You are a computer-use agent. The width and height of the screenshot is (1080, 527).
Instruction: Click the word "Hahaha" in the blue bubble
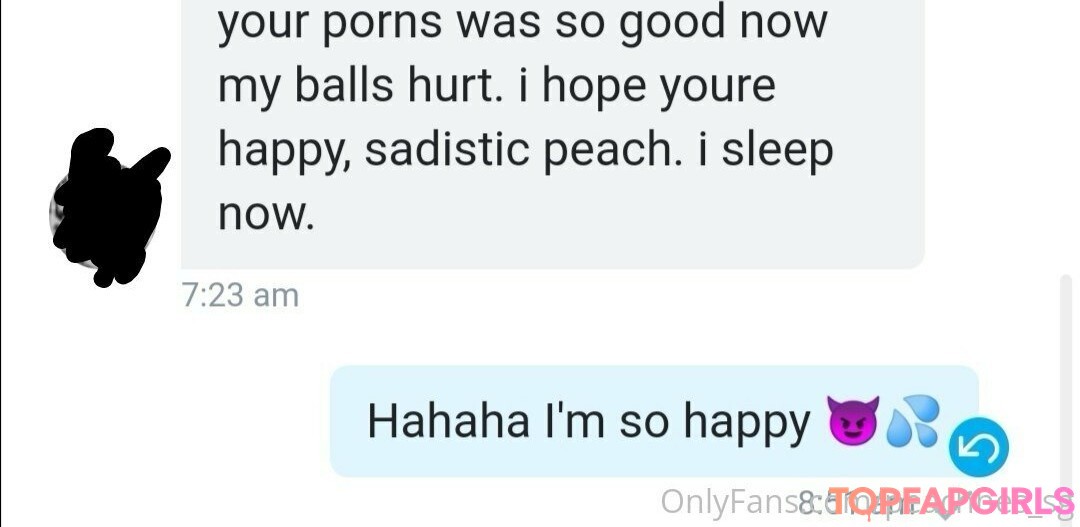click(448, 421)
